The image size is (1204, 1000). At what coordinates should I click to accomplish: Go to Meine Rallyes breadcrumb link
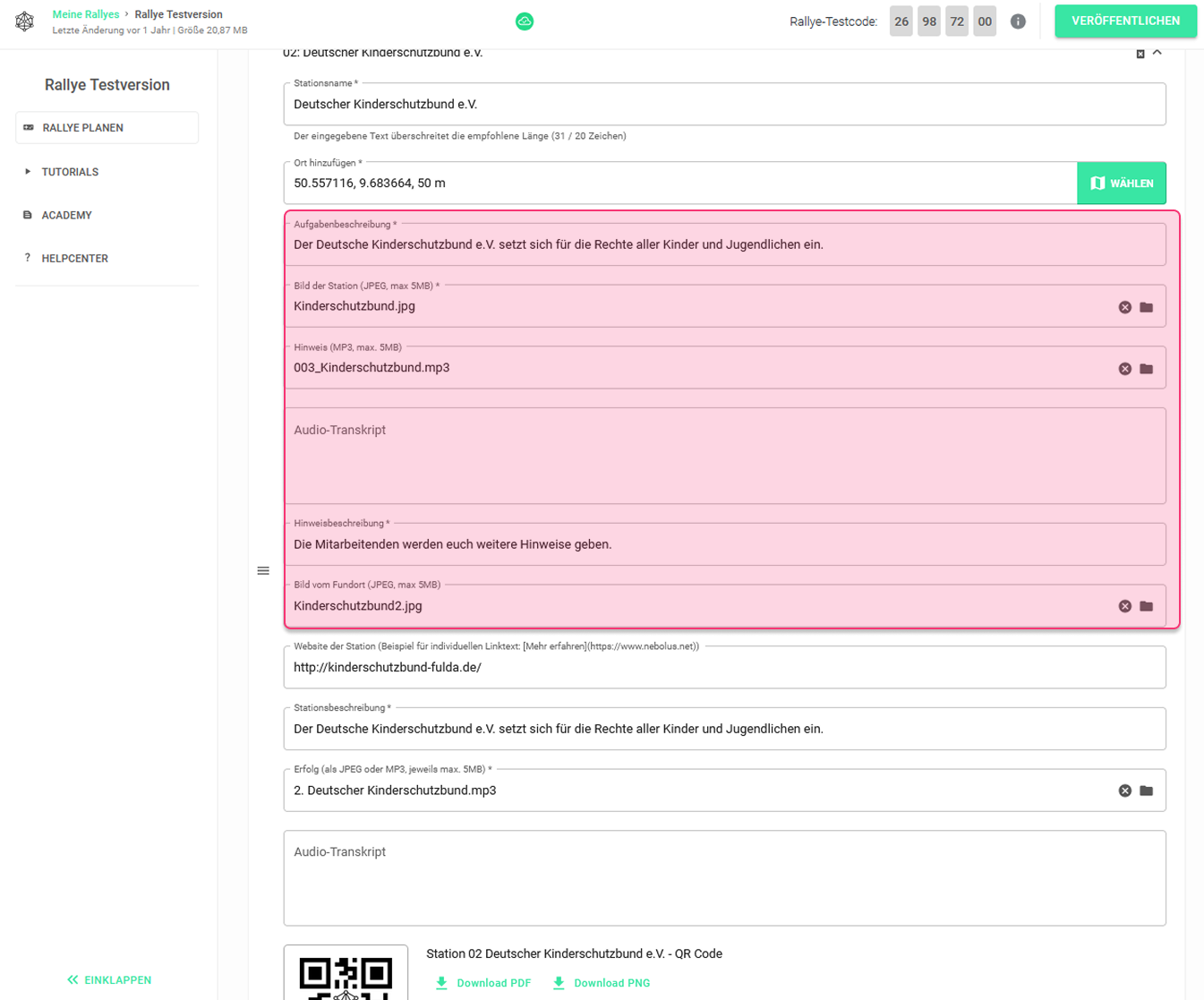(x=86, y=14)
